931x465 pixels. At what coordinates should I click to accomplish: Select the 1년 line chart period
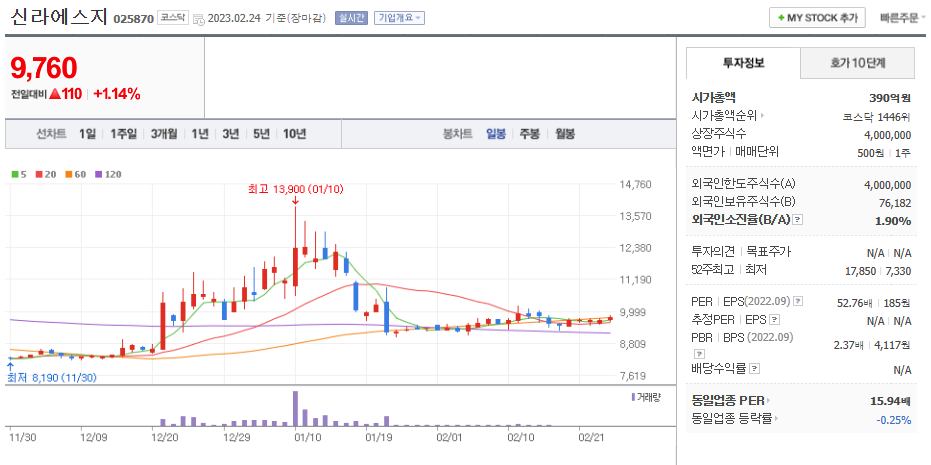point(200,134)
